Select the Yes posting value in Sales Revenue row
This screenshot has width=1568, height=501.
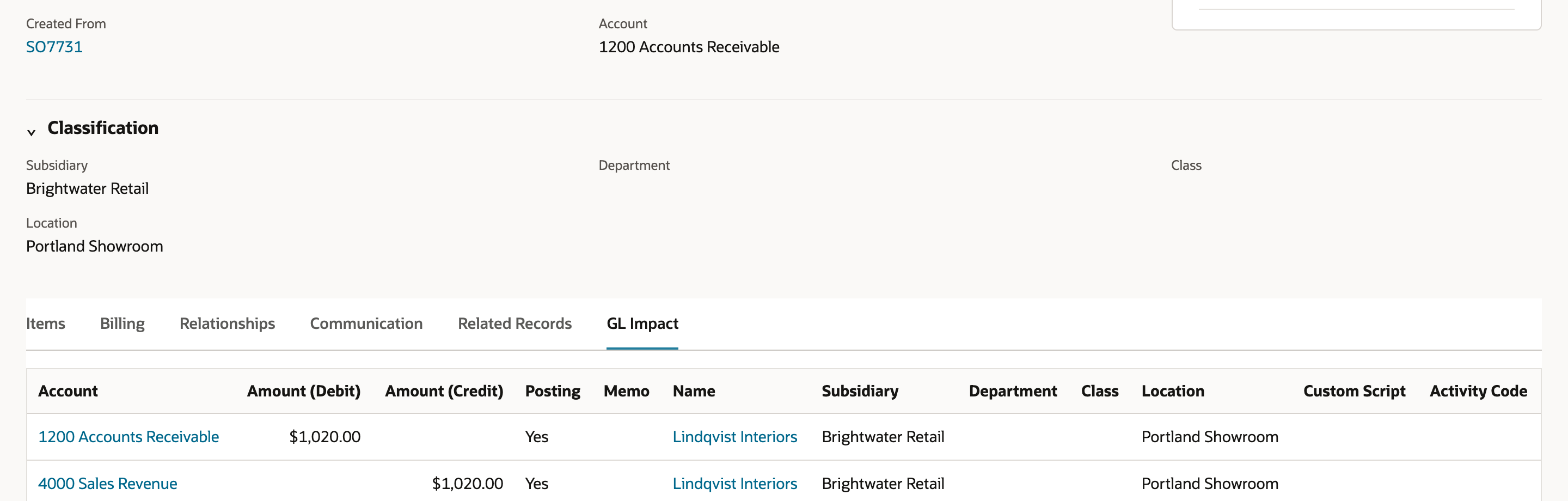coord(537,484)
